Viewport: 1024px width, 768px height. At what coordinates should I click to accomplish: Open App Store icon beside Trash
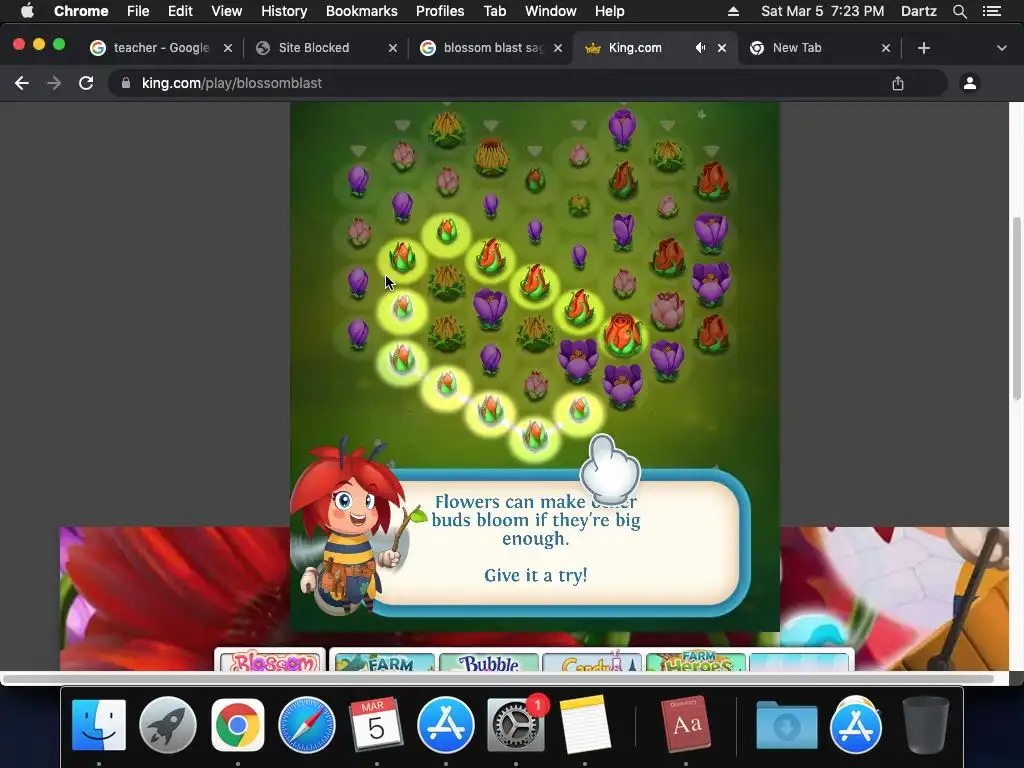[x=856, y=725]
